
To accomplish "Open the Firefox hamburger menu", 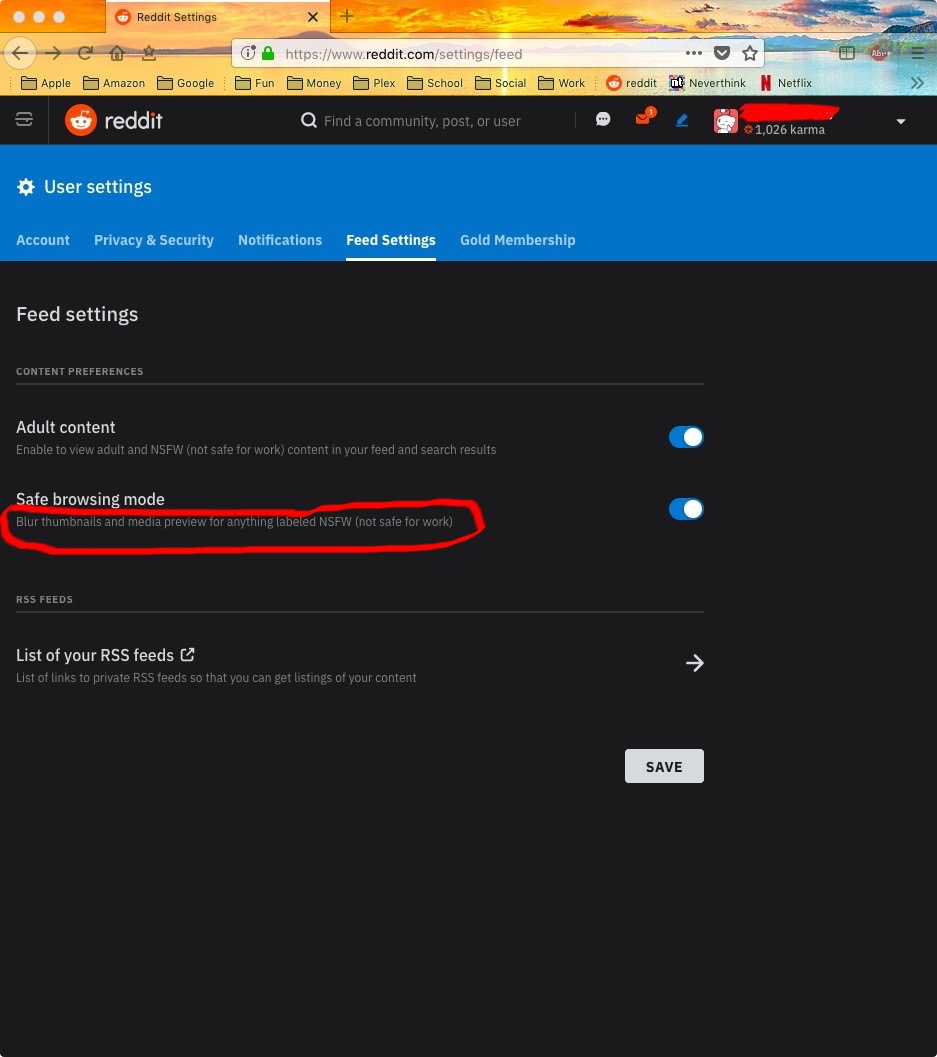I will pos(917,53).
